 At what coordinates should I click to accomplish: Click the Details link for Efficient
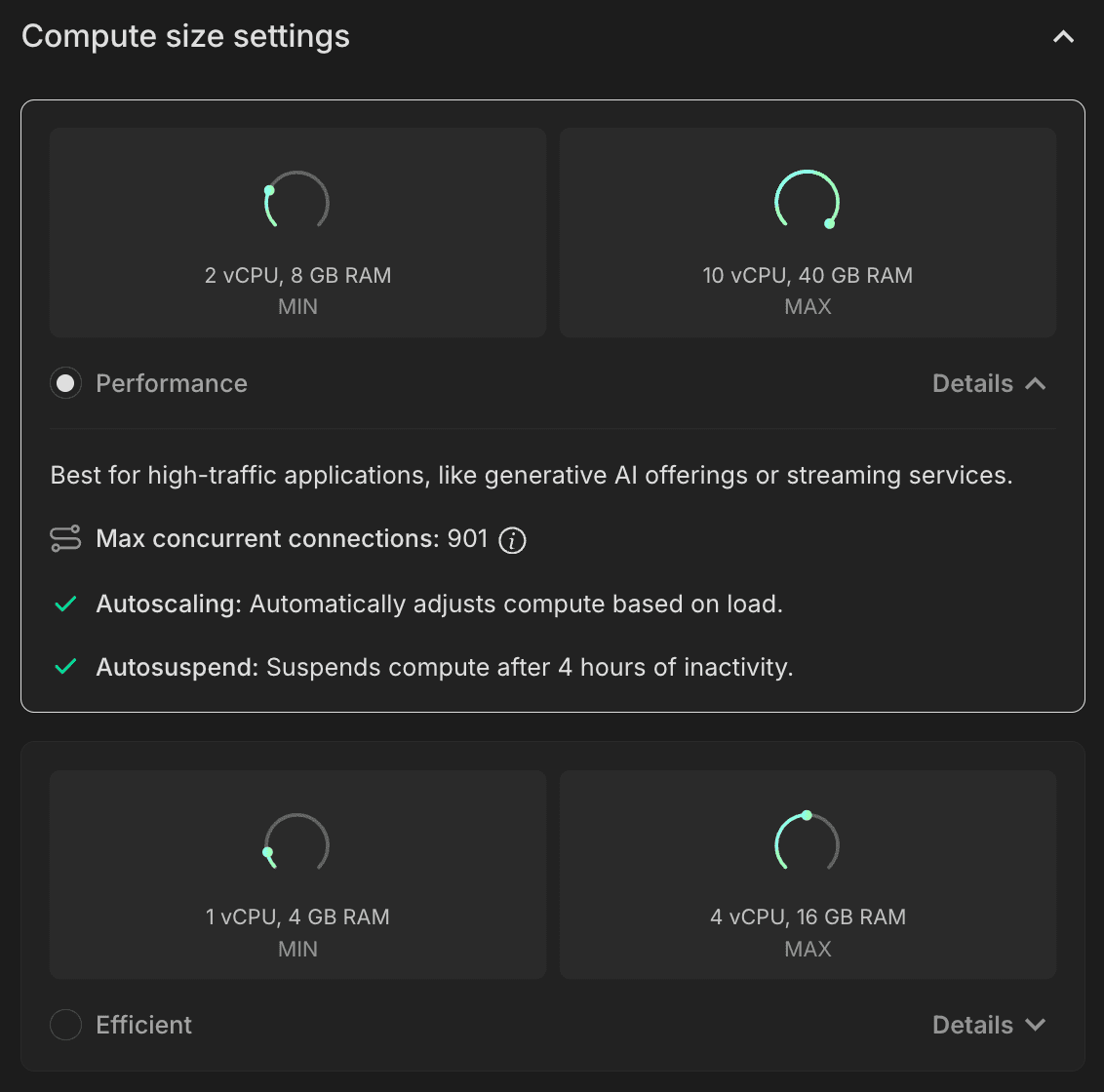pyautogui.click(x=989, y=1025)
